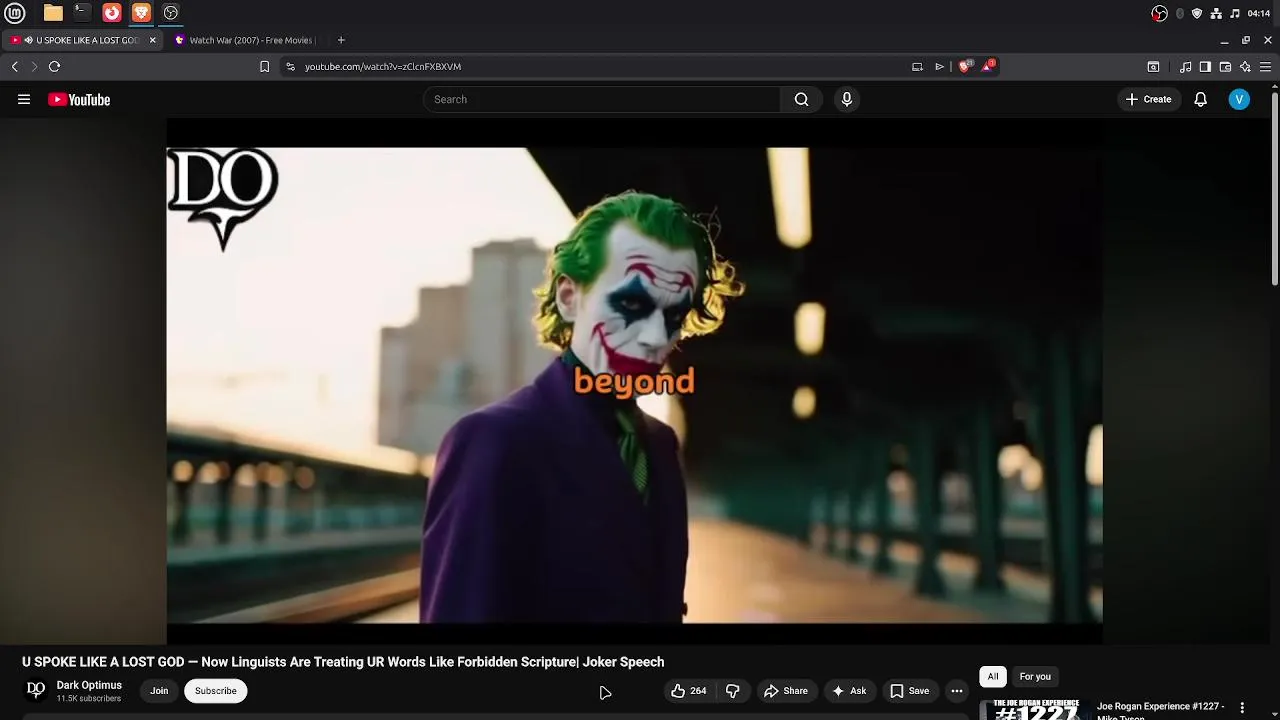1280x720 pixels.
Task: Open the Joe Rogan Experience #1227 thumbnail
Action: pos(1035,709)
